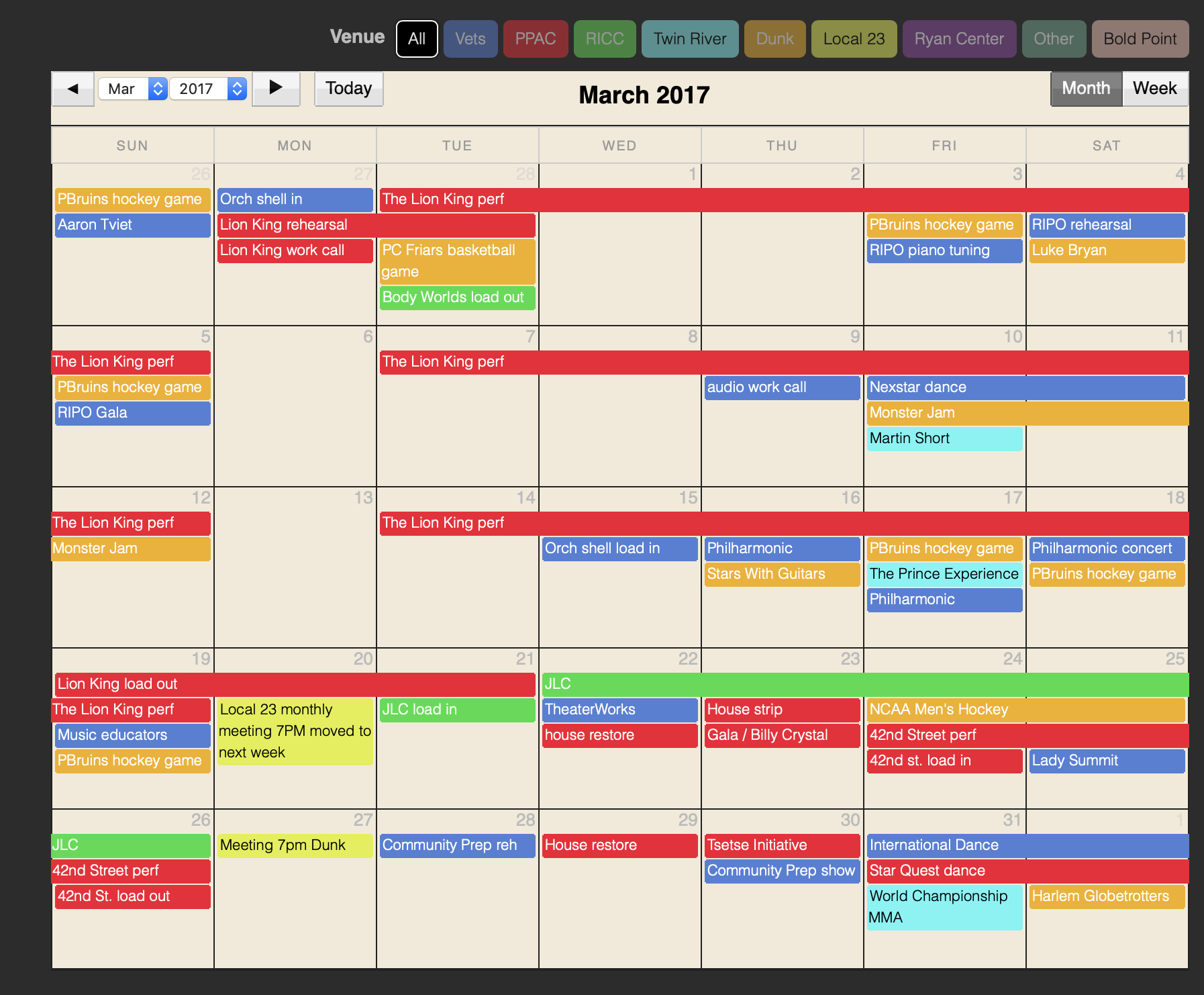Open the Harlem Globetrotters event
This screenshot has height=995, width=1204.
pyautogui.click(x=1106, y=896)
